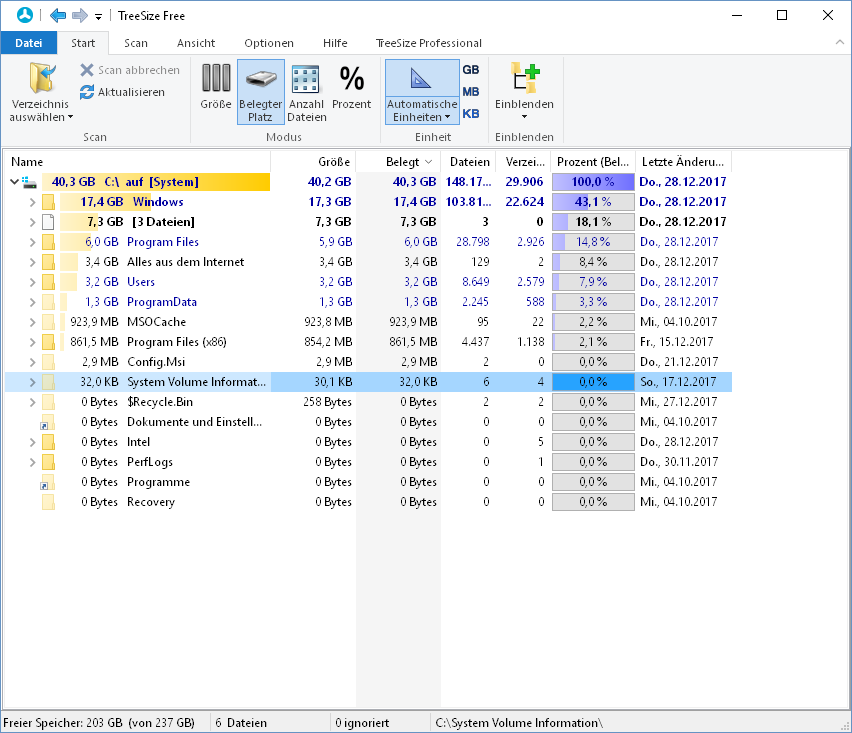852x733 pixels.
Task: Click the 100,0 % bar of C:\
Action: (593, 182)
